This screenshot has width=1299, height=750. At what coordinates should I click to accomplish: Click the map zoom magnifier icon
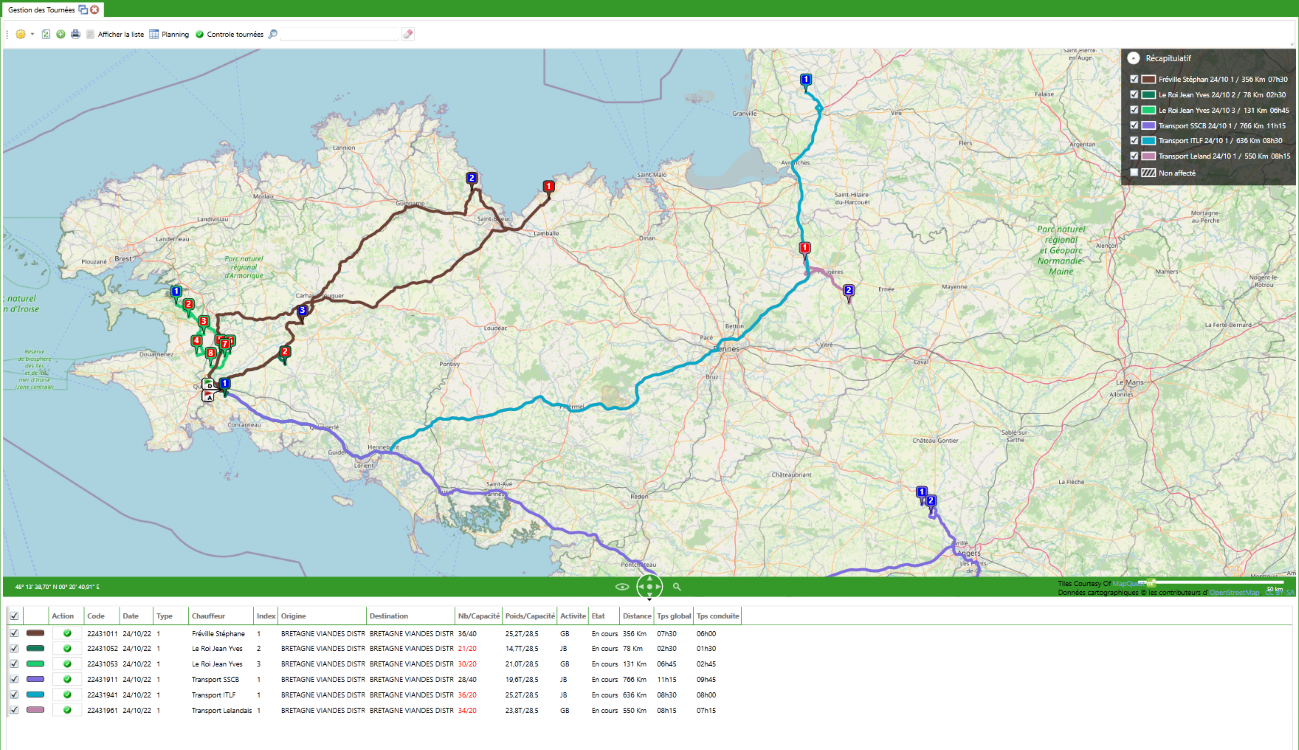pyautogui.click(x=677, y=587)
